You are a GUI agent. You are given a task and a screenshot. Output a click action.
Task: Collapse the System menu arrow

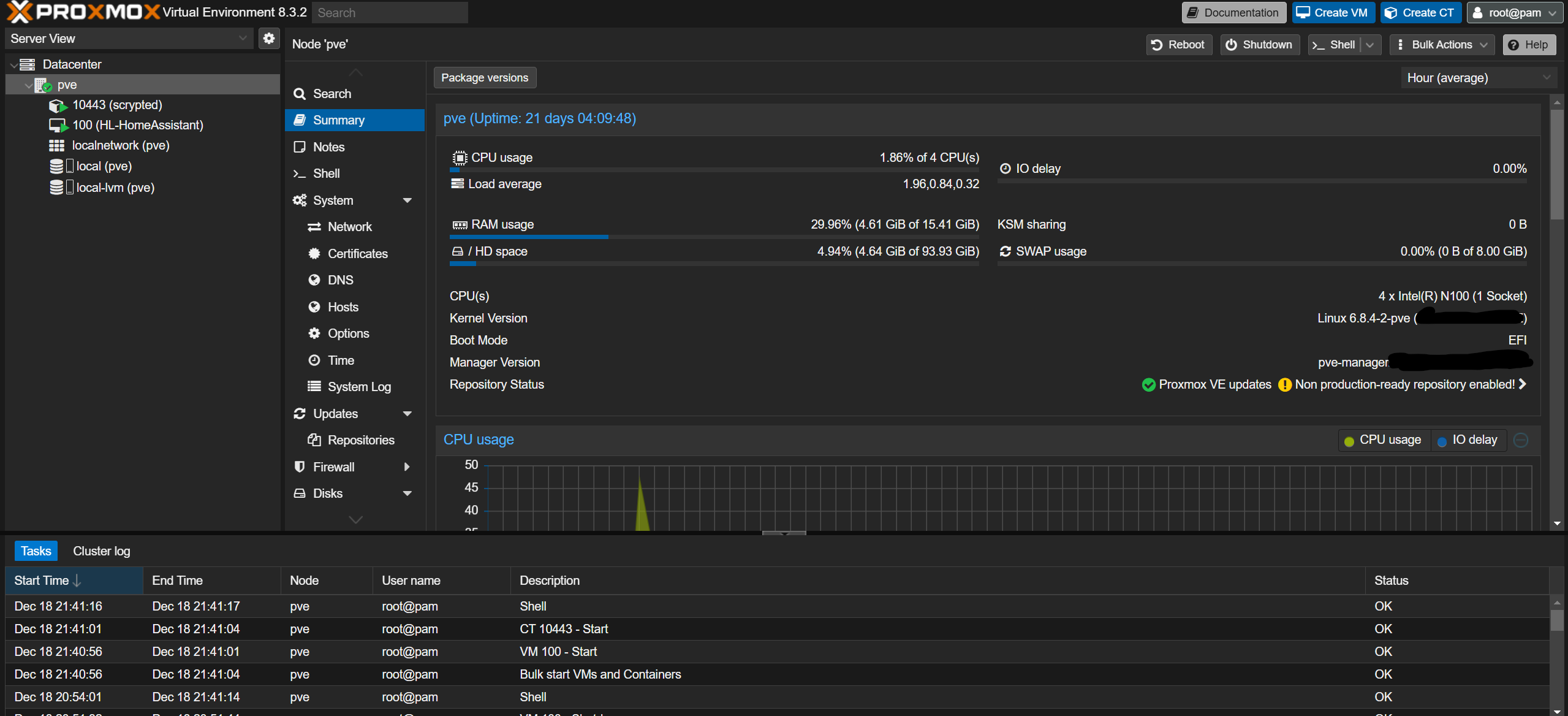pos(407,200)
